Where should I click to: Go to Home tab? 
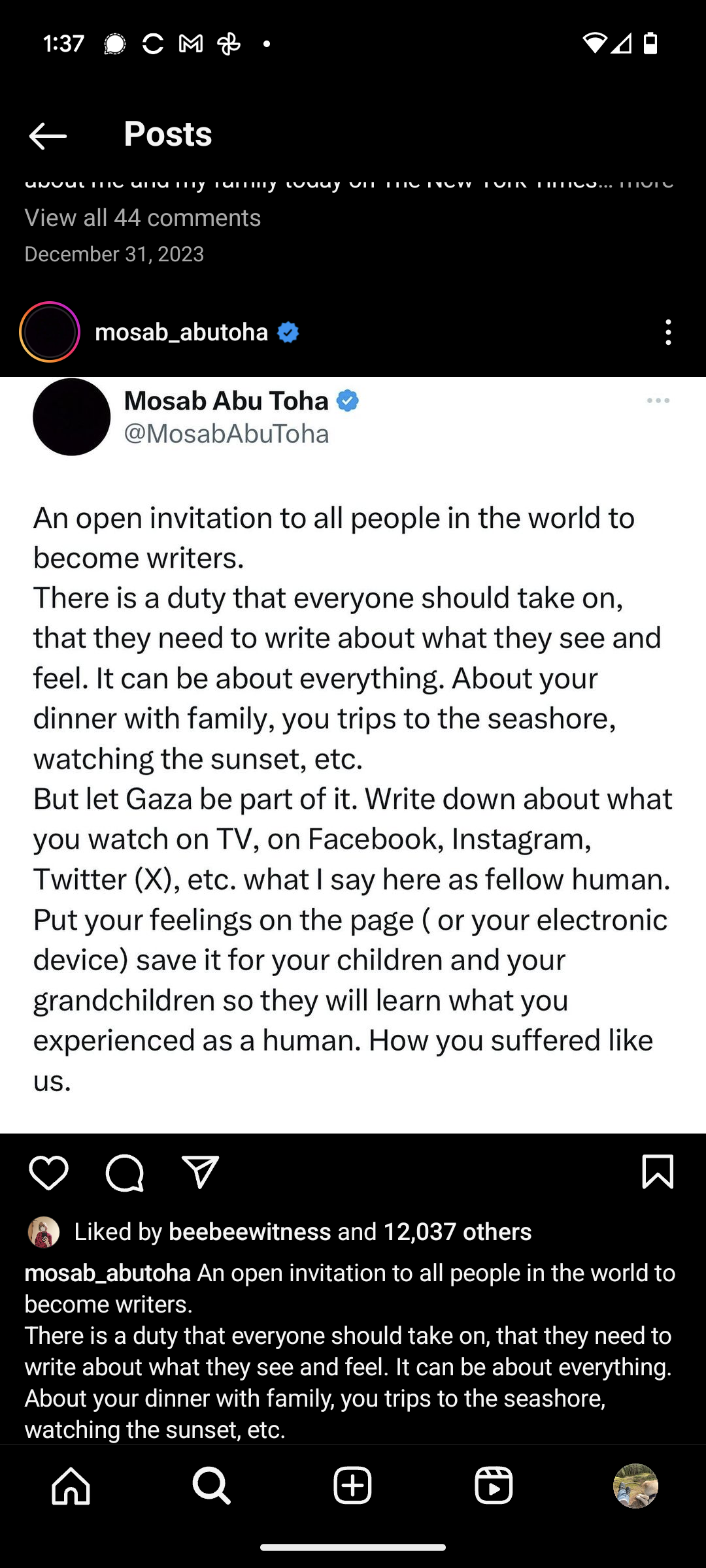pyautogui.click(x=71, y=1486)
